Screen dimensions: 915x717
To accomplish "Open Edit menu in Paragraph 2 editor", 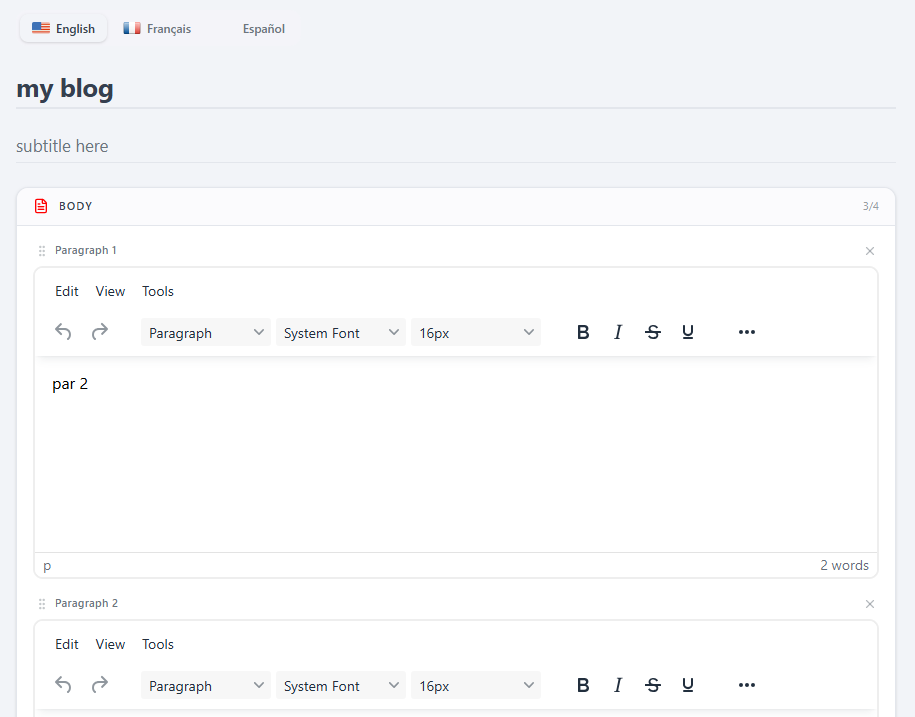I will (x=67, y=644).
